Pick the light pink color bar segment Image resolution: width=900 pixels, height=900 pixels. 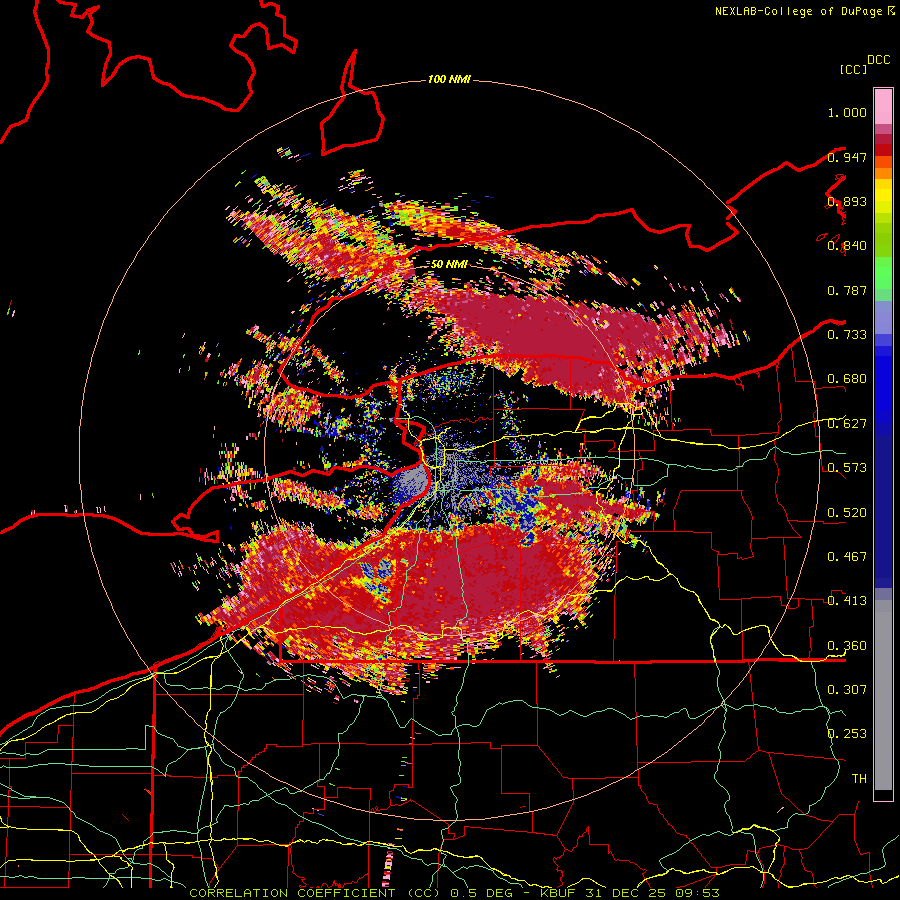883,107
